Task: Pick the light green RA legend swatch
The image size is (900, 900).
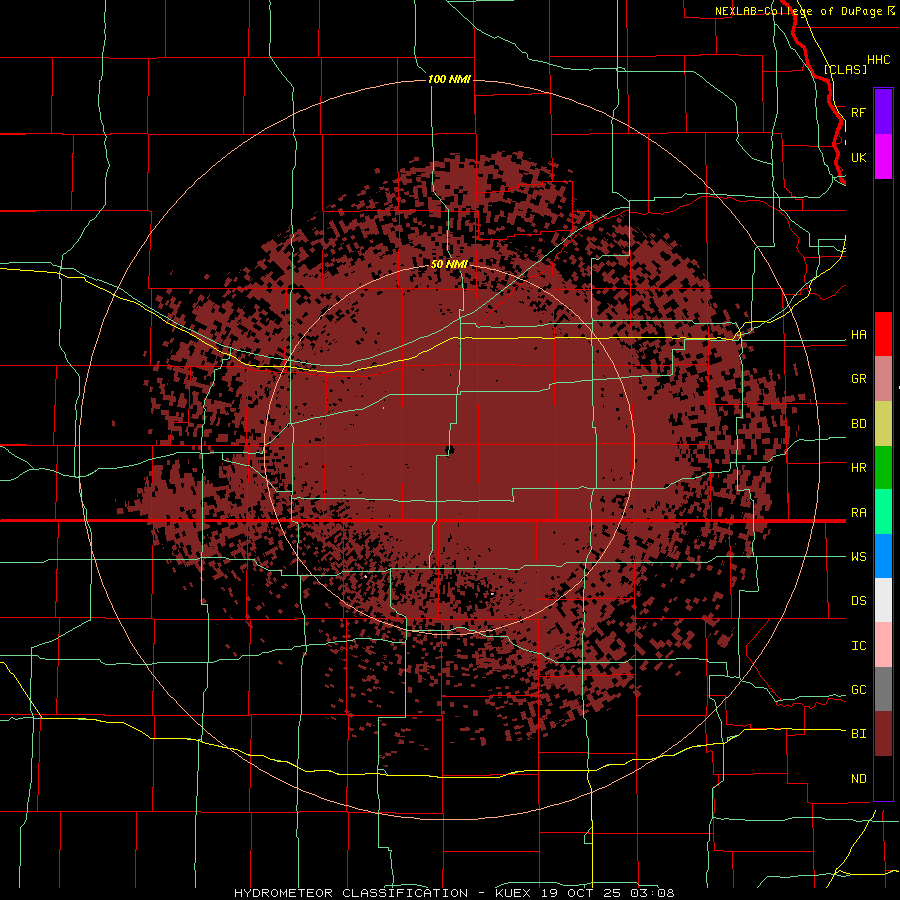Action: point(883,512)
